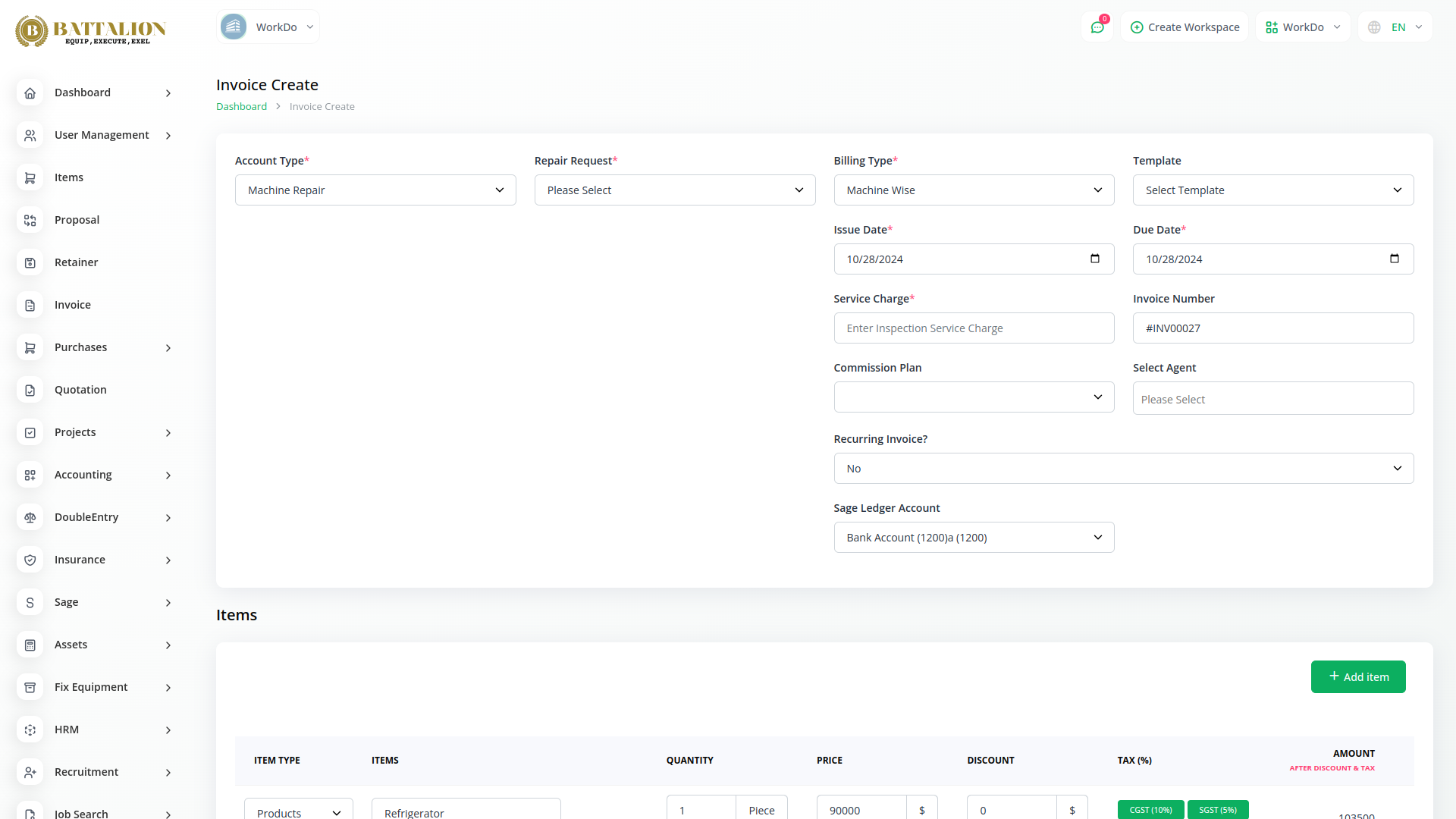Image resolution: width=1456 pixels, height=819 pixels.
Task: Click the Insurance shield icon
Action: point(30,560)
